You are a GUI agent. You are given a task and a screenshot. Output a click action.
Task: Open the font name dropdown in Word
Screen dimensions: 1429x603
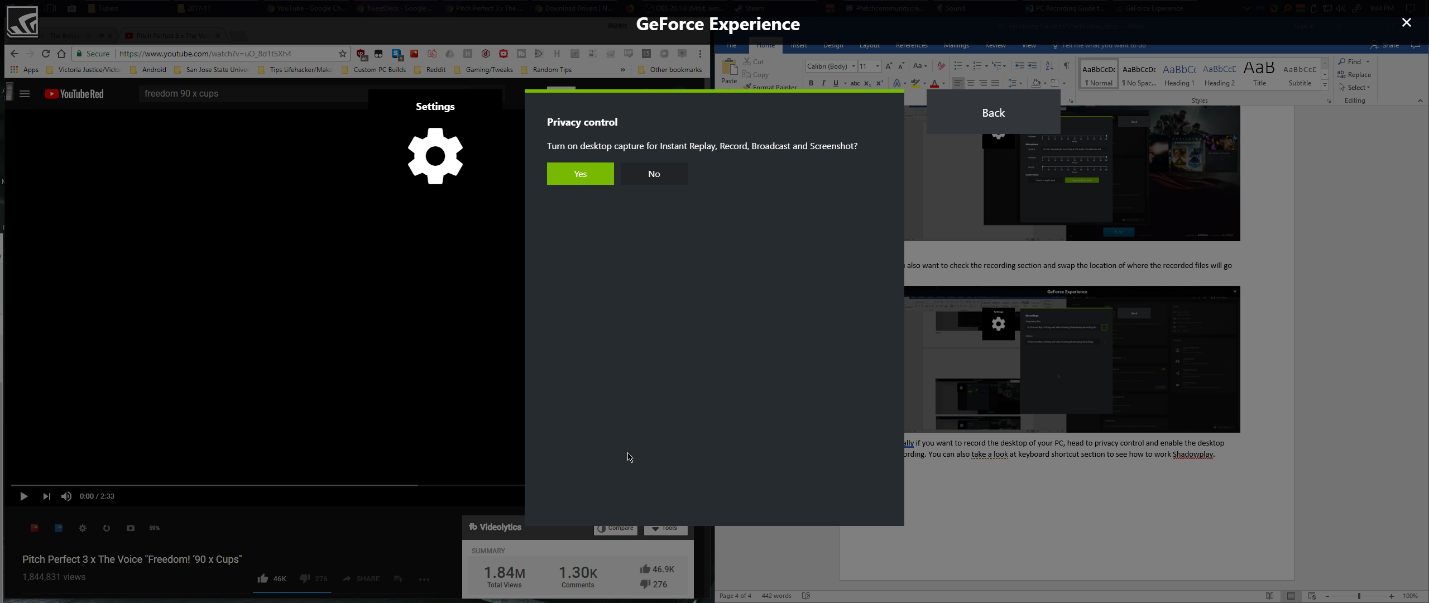coord(853,66)
